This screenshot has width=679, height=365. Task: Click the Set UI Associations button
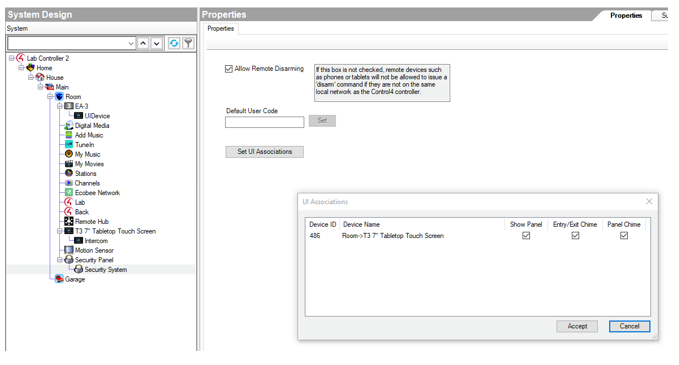(265, 152)
